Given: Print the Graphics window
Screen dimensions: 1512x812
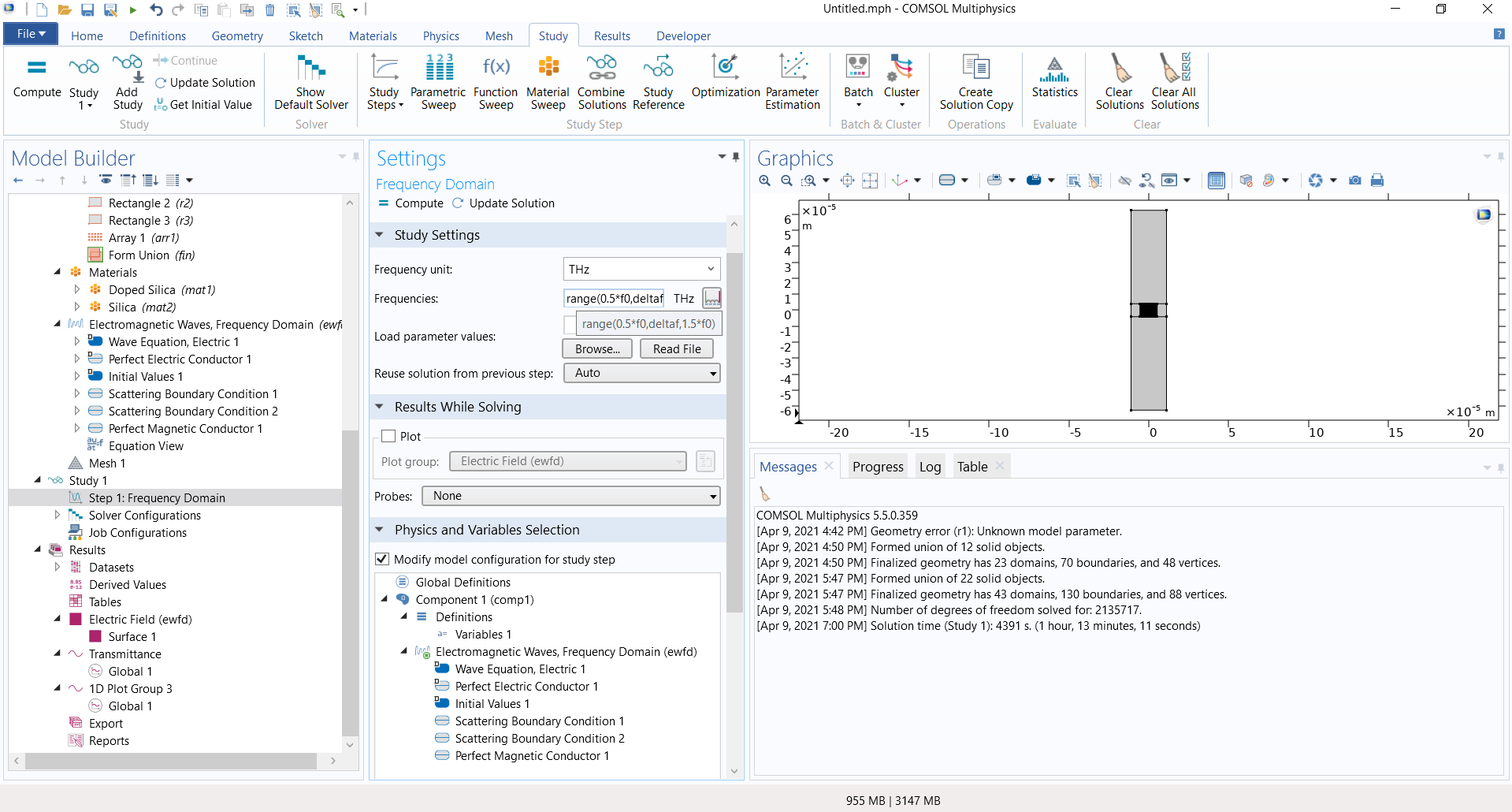Looking at the screenshot, I should [1377, 181].
